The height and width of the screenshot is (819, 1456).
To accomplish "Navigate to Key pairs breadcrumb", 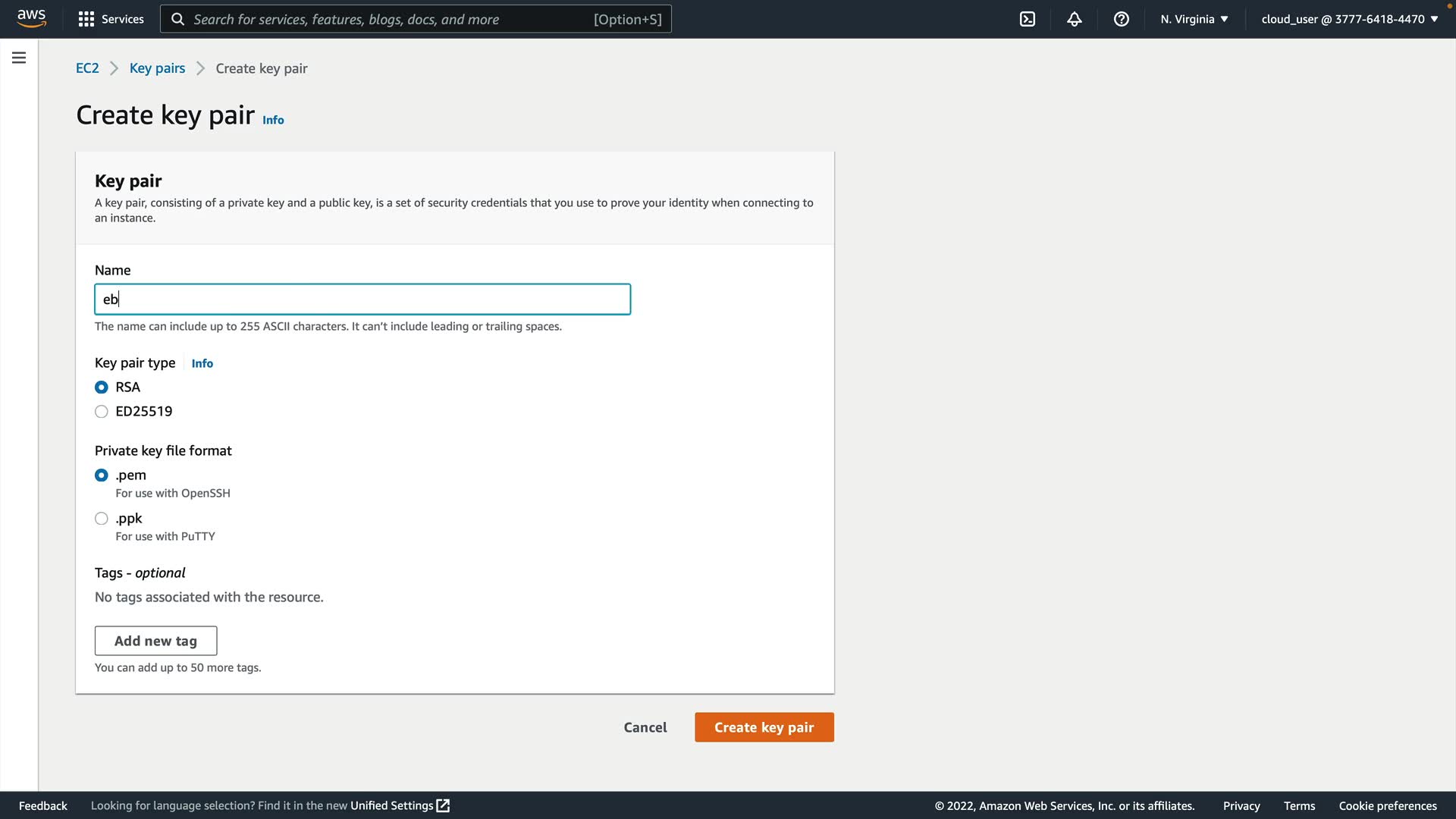I will pos(157,68).
